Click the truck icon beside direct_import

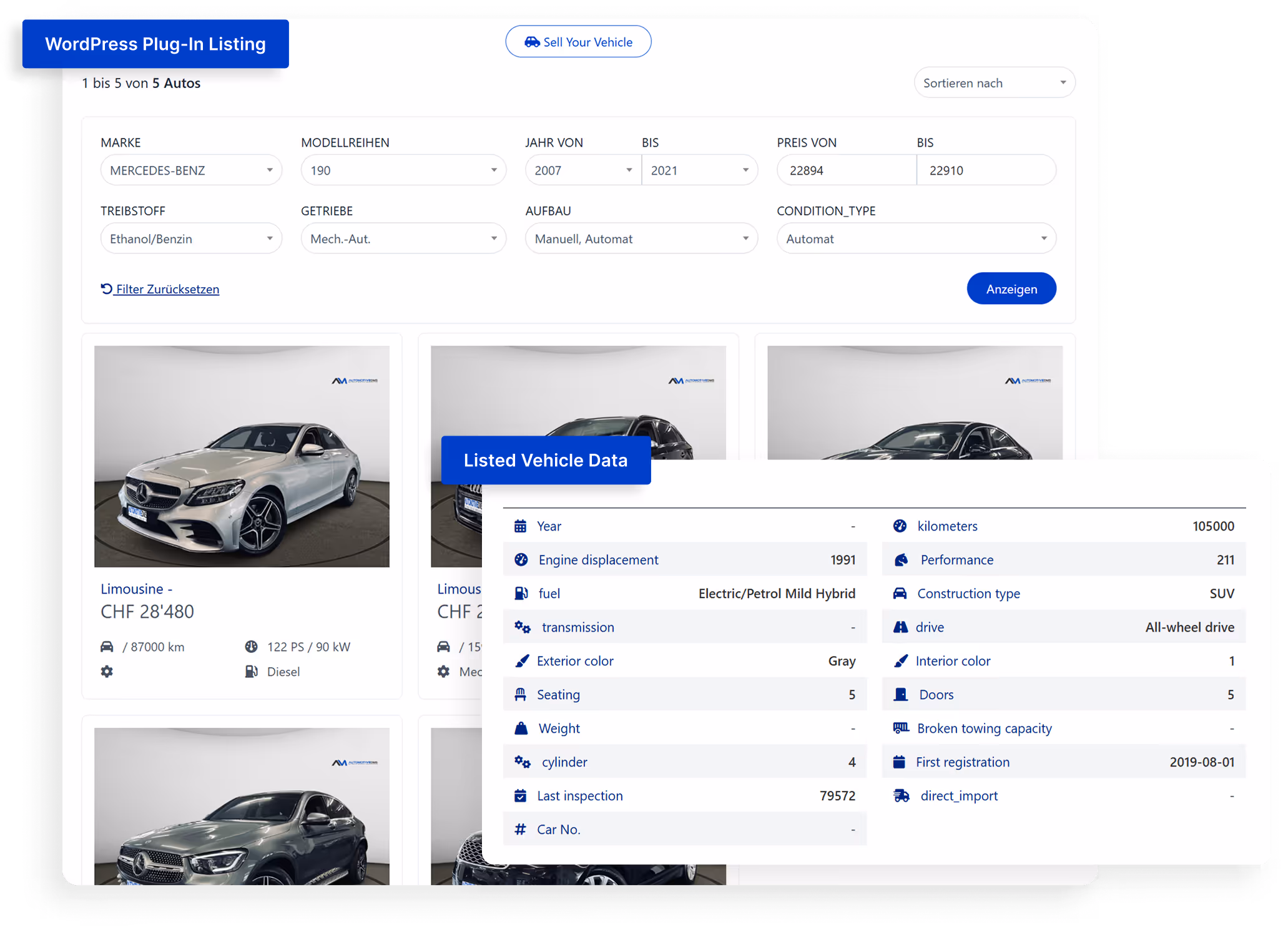click(x=901, y=796)
